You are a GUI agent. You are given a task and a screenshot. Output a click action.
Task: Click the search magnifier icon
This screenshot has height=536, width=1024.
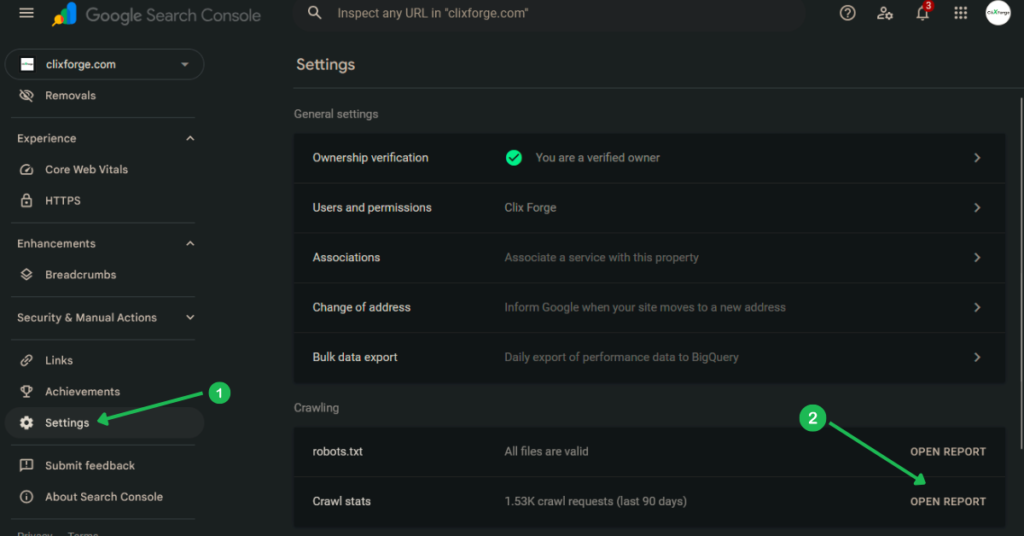315,13
